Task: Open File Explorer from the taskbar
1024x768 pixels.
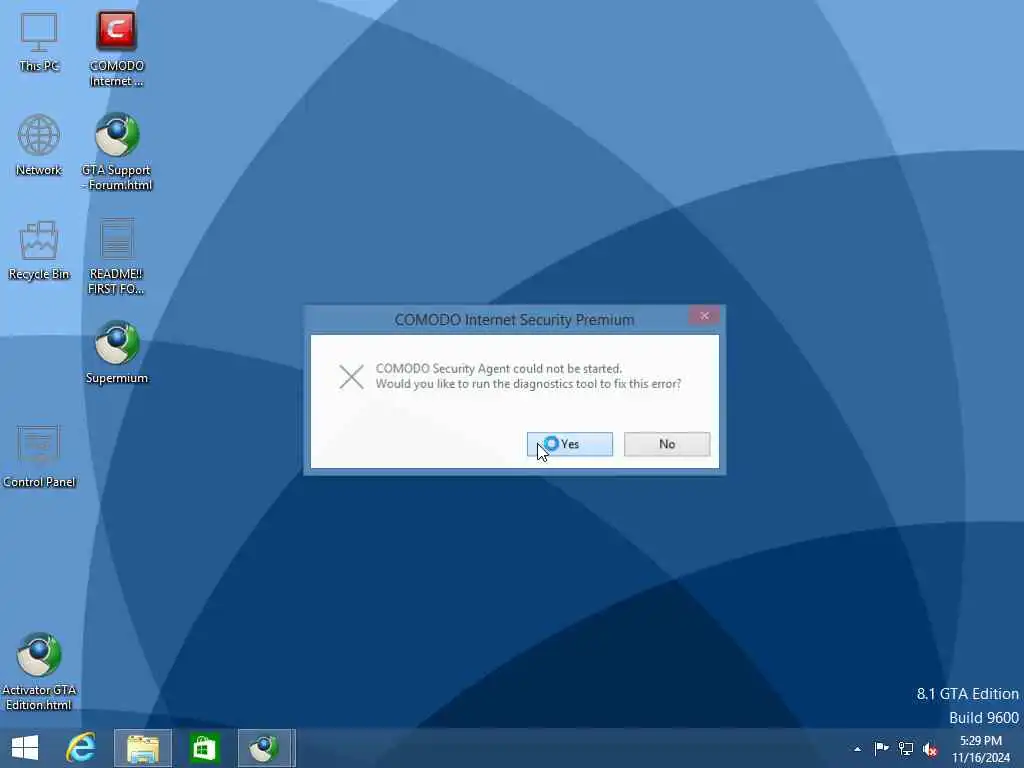Action: [x=143, y=748]
